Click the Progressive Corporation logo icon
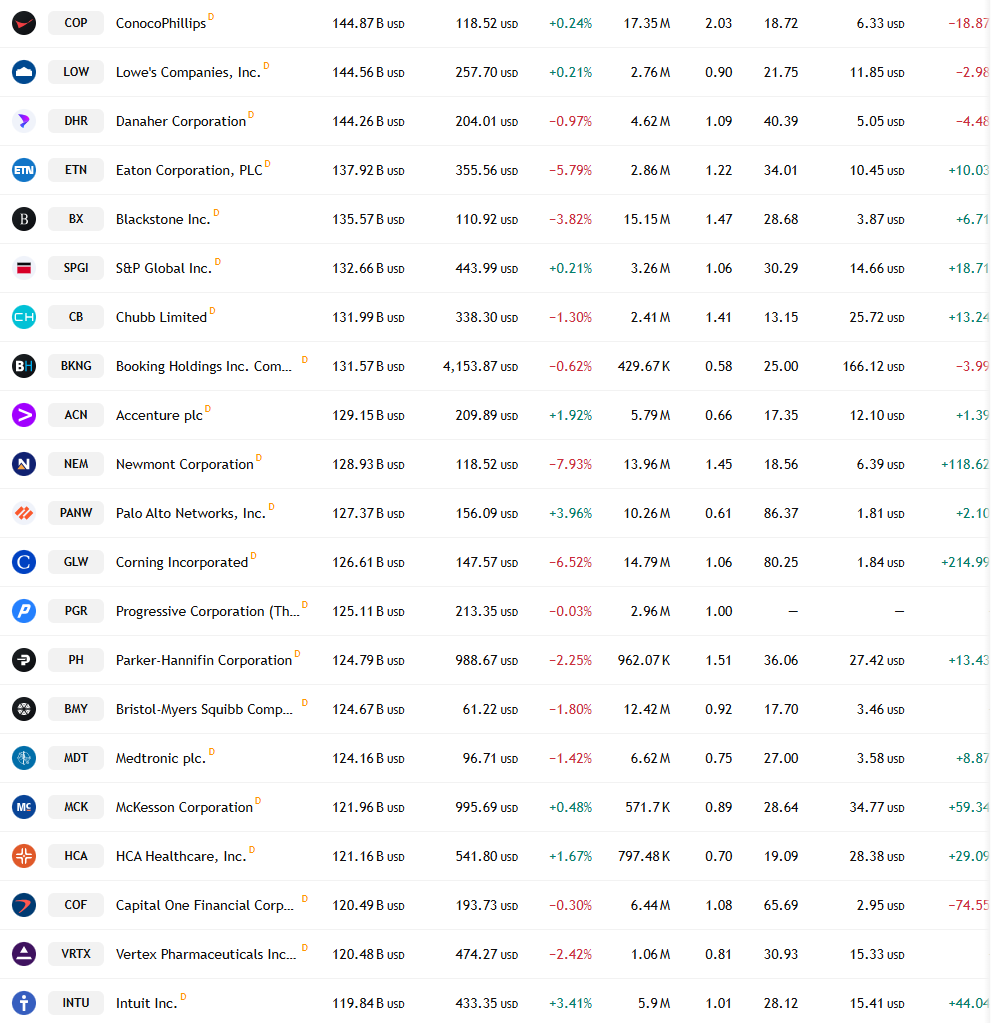The width and height of the screenshot is (991, 1023). point(24,611)
